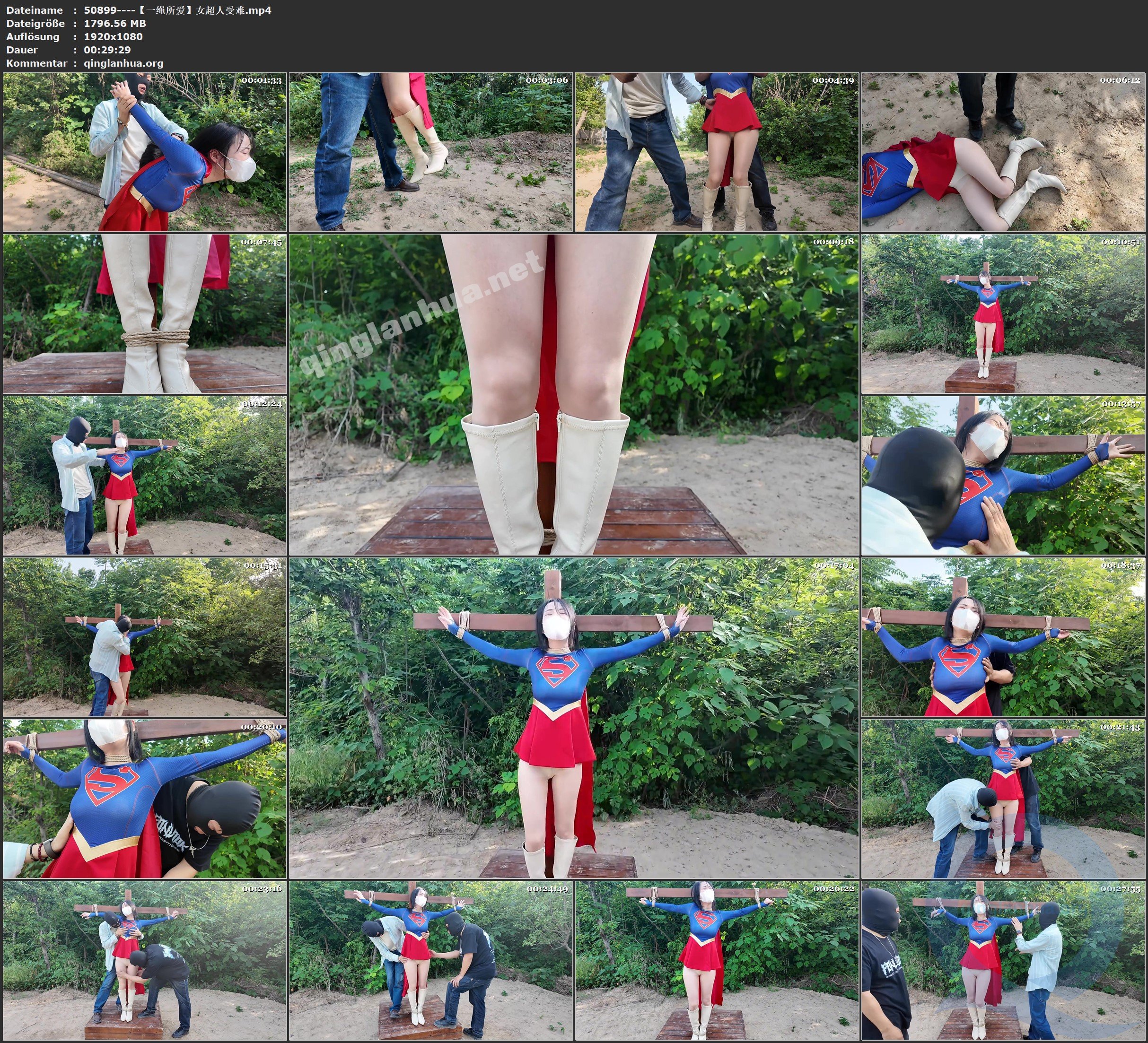The width and height of the screenshot is (1148, 1043).
Task: Click the file name starting with 50899
Action: click(178, 9)
